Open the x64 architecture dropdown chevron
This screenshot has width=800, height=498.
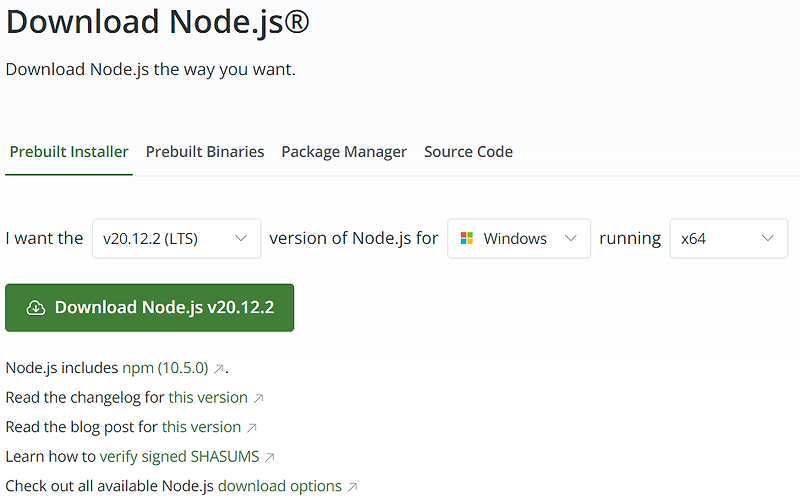tap(768, 238)
